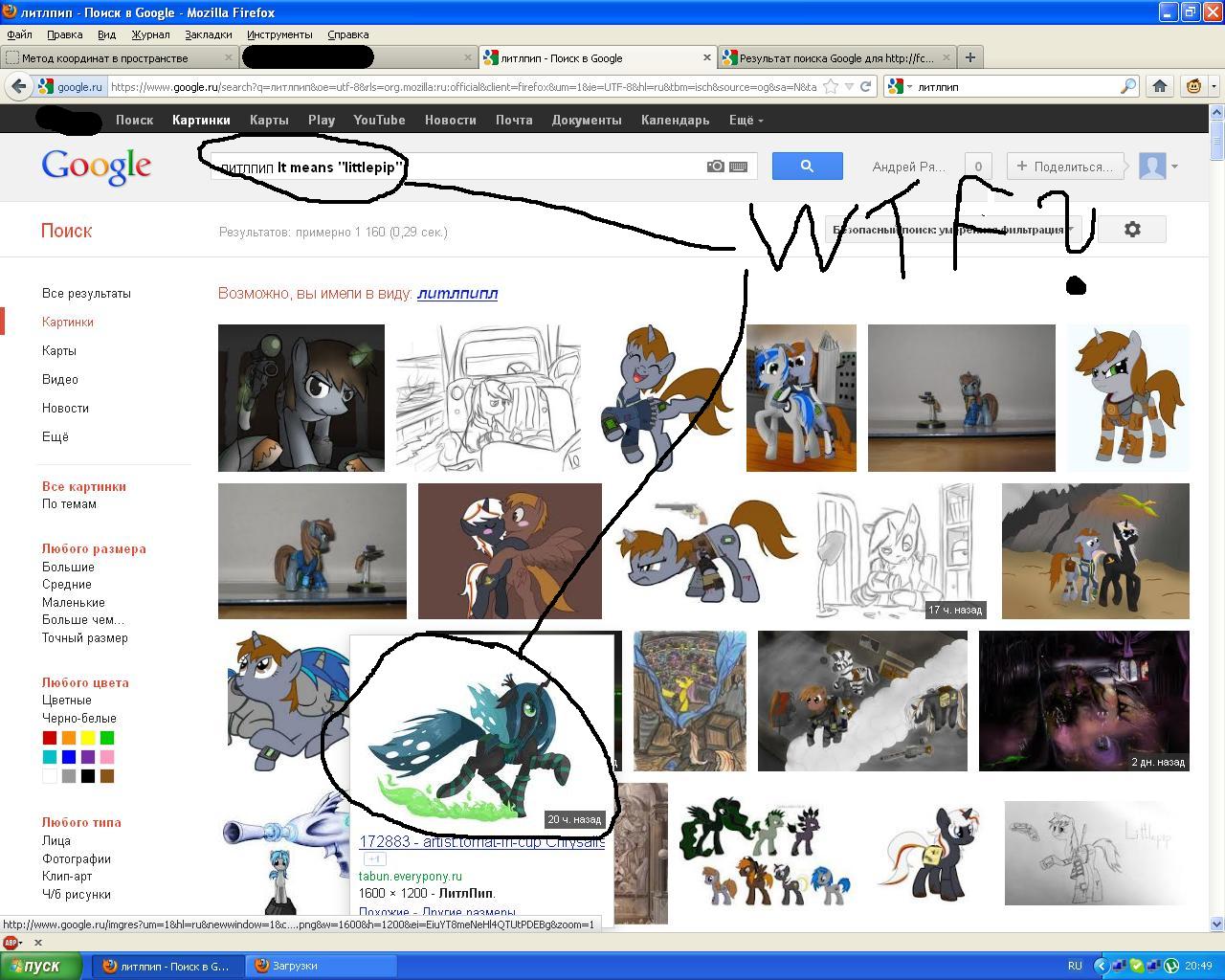Open the thumbnail labeled '2 дн. назад'
Image resolution: width=1225 pixels, height=980 pixels.
(x=1084, y=701)
